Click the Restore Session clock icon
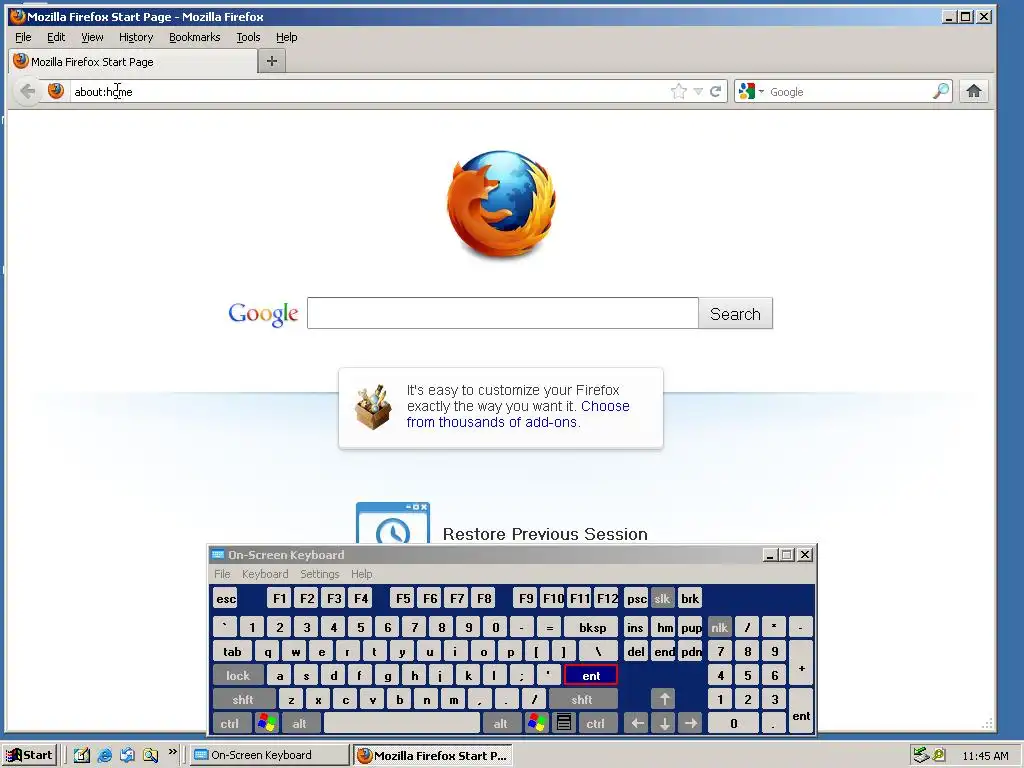The height and width of the screenshot is (768, 1024). tap(392, 523)
